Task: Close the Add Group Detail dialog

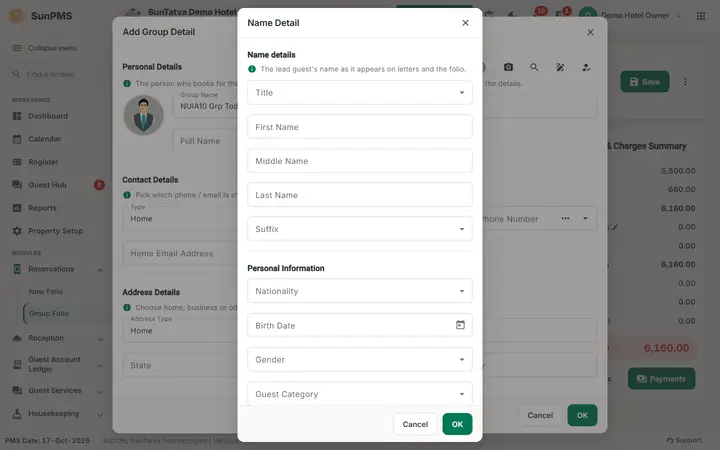Action: click(x=590, y=32)
